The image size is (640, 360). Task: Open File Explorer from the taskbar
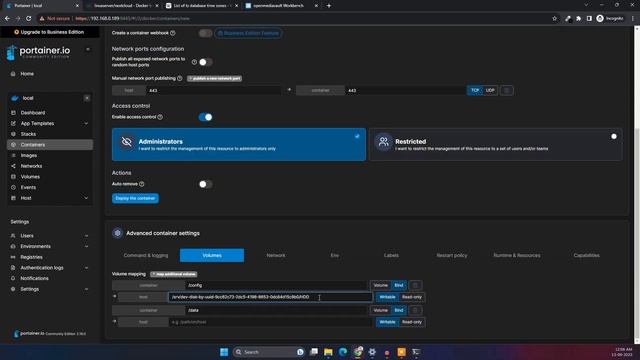click(328, 352)
